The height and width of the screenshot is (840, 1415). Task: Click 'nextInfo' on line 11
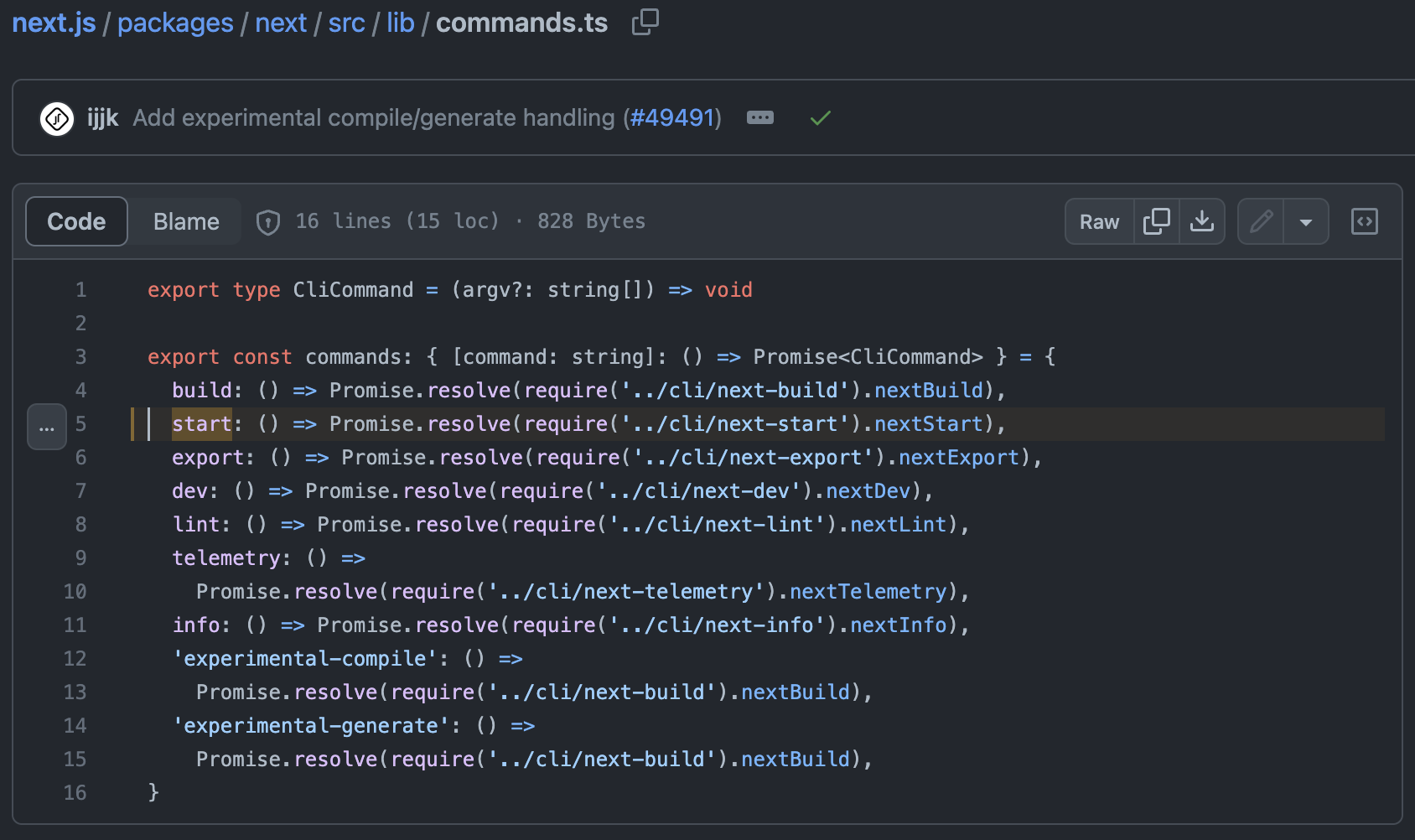tap(899, 625)
